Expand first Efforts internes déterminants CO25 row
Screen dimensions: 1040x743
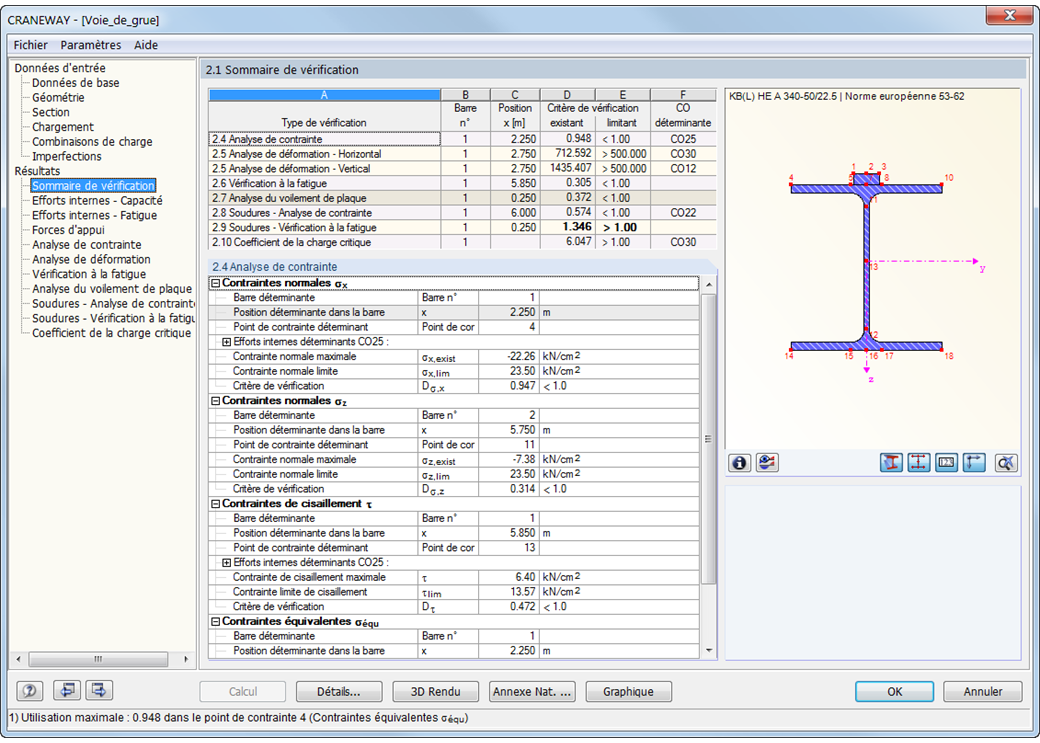pyautogui.click(x=226, y=342)
